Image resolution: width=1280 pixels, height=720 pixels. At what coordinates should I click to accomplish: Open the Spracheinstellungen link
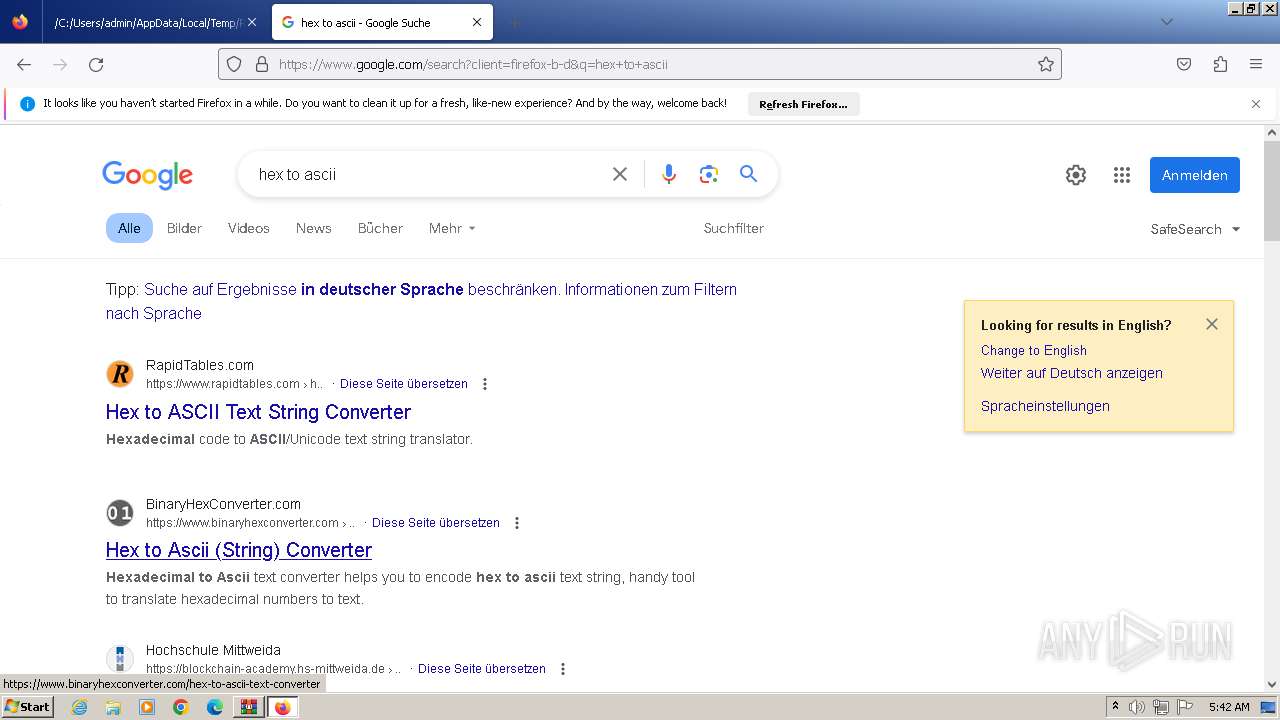tap(1045, 406)
